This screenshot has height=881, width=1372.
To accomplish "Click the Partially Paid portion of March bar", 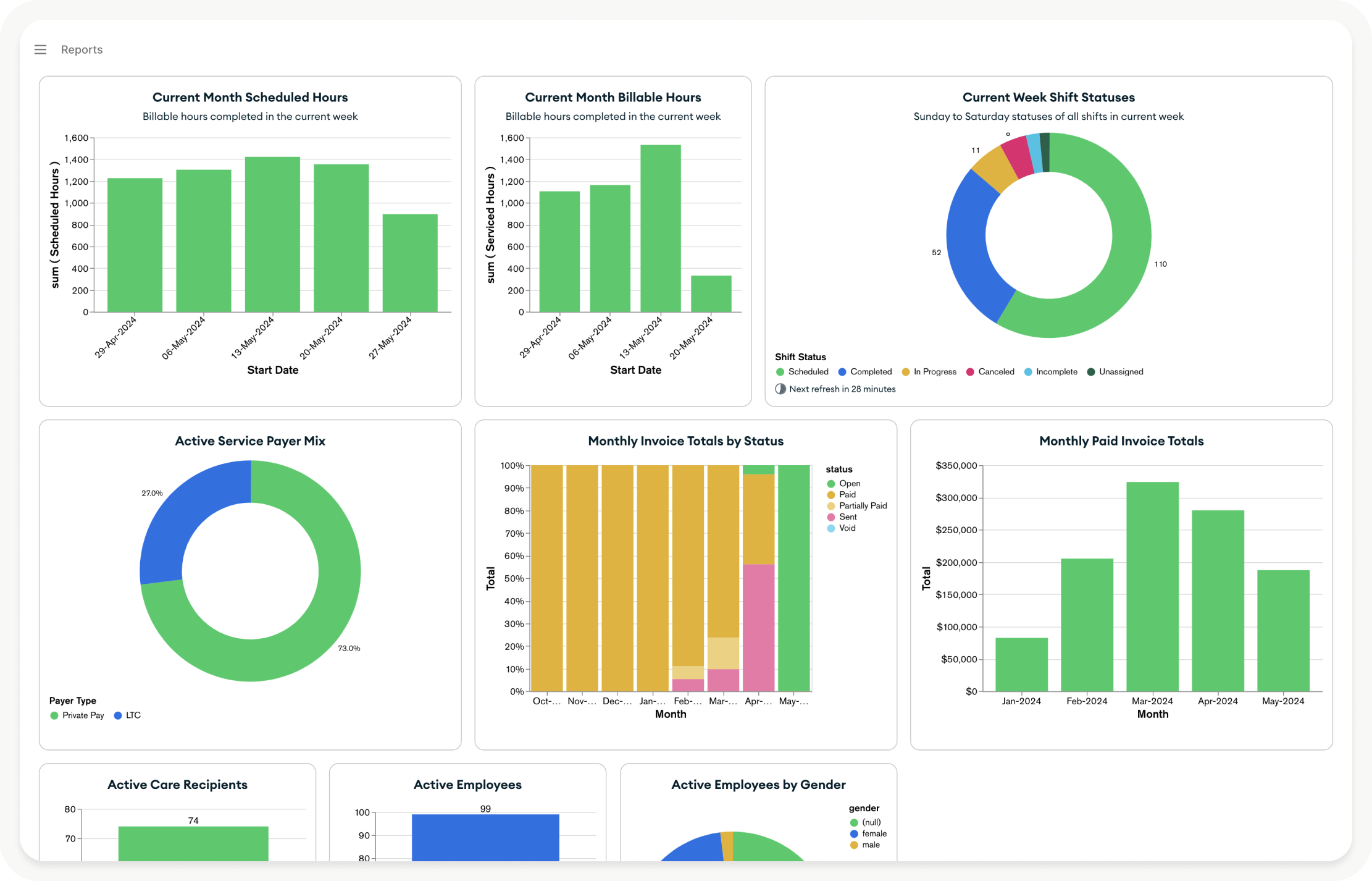I will pyautogui.click(x=724, y=653).
